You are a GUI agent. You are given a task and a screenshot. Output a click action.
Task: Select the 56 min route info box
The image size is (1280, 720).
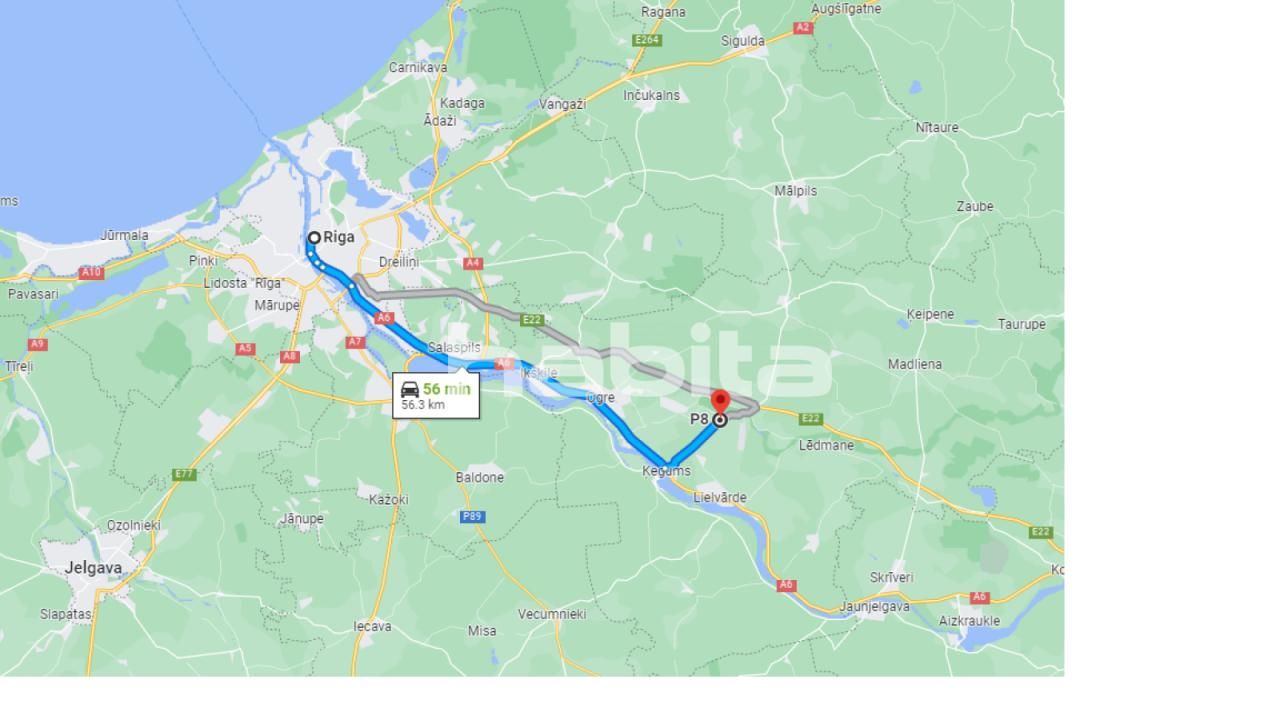tap(436, 395)
